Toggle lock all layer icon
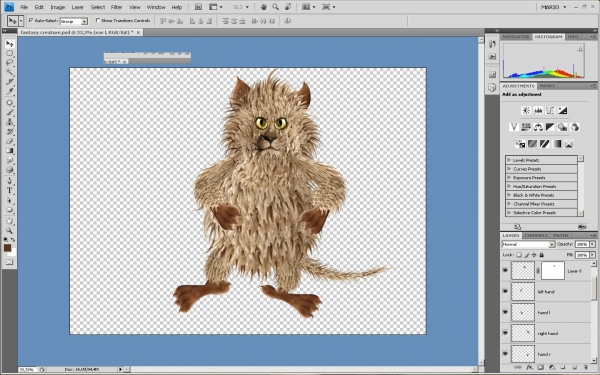Image resolution: width=600 pixels, height=375 pixels. click(541, 255)
